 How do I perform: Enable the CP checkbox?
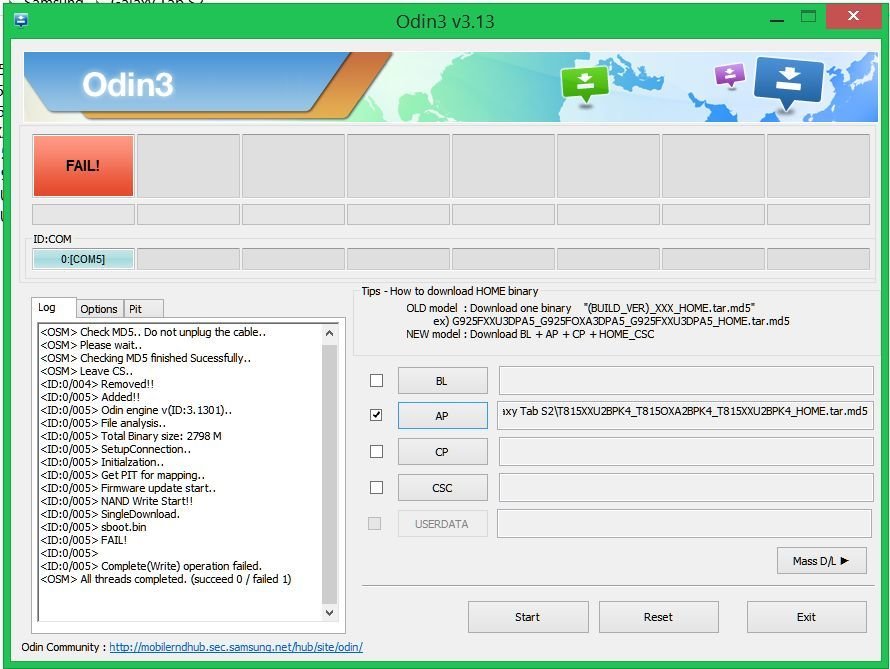[376, 452]
